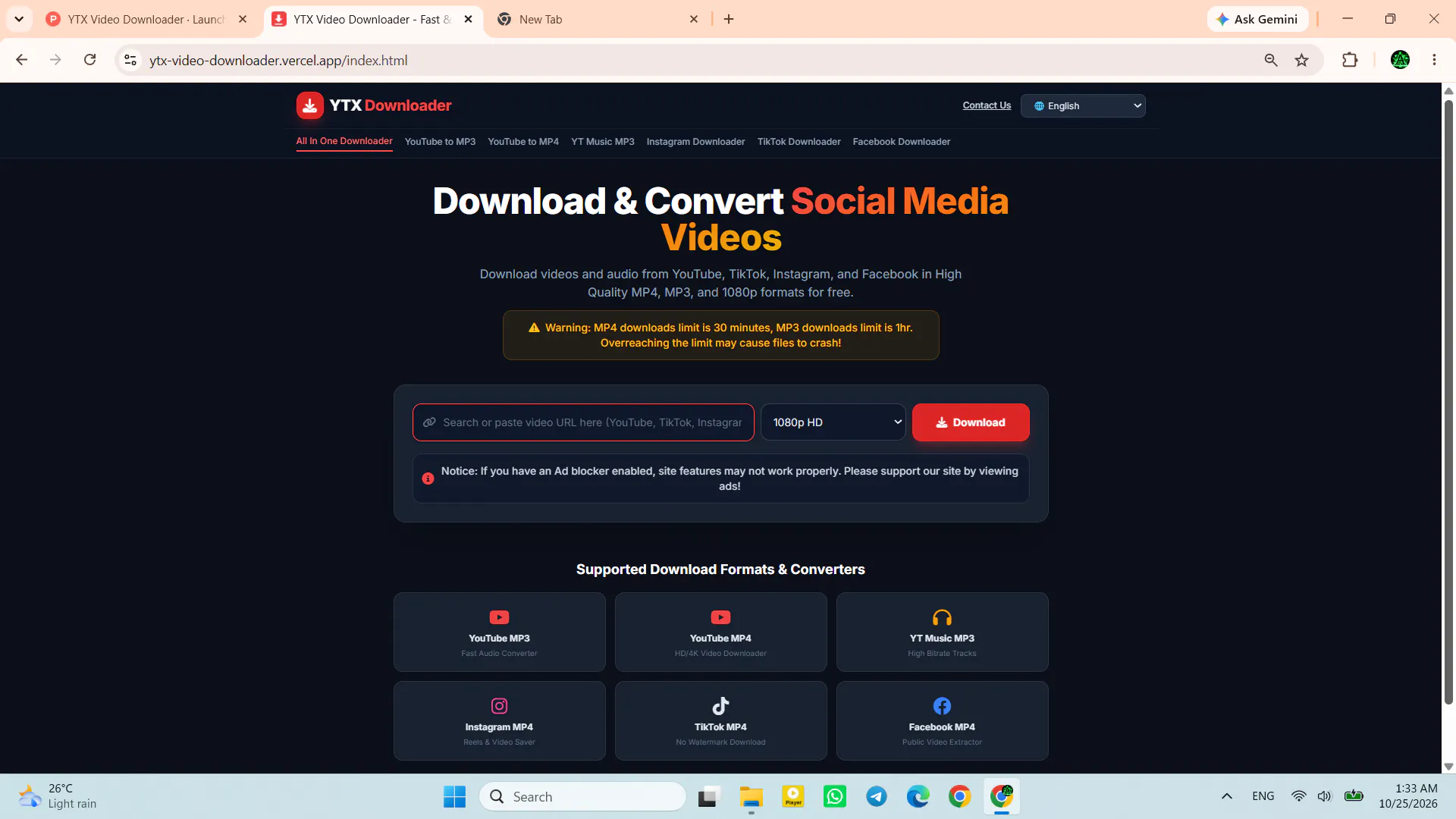Select the Instagram Downloader nav item
This screenshot has height=819, width=1456.
(695, 142)
